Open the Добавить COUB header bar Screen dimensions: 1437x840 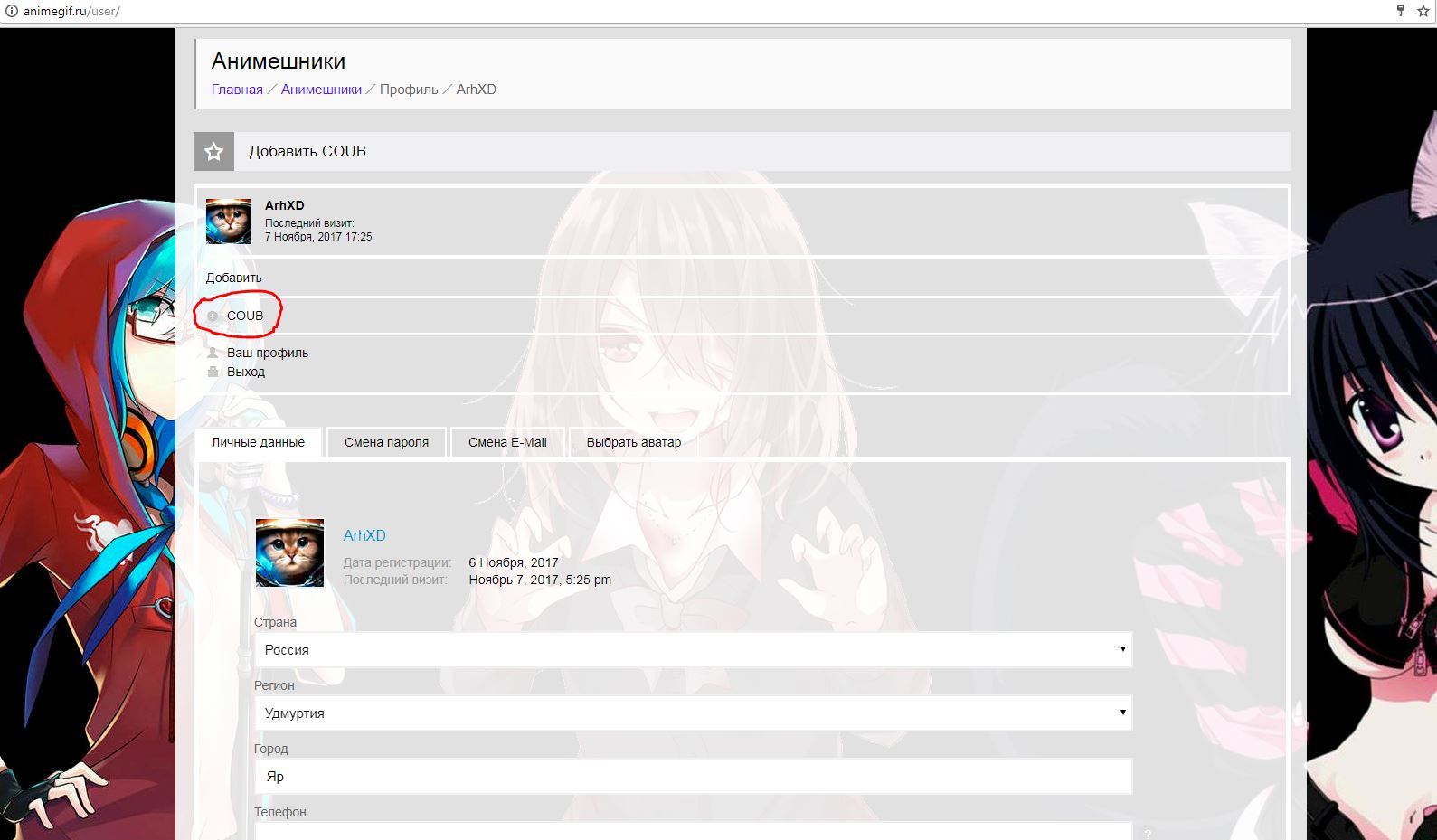(x=742, y=152)
